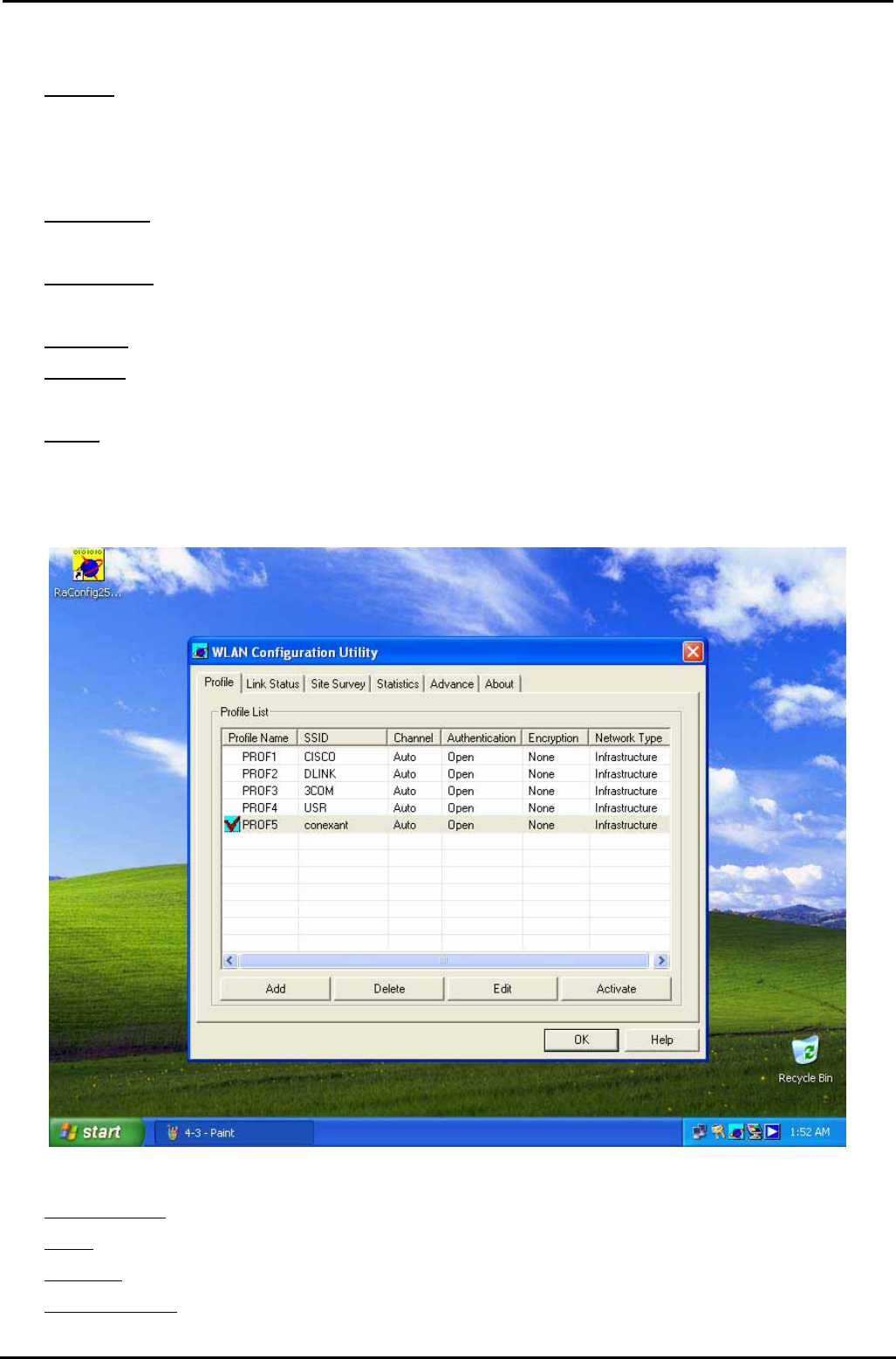Screen dimensions: 896x1359
Task: Click the display monitor tray icon
Action: pos(754,1132)
